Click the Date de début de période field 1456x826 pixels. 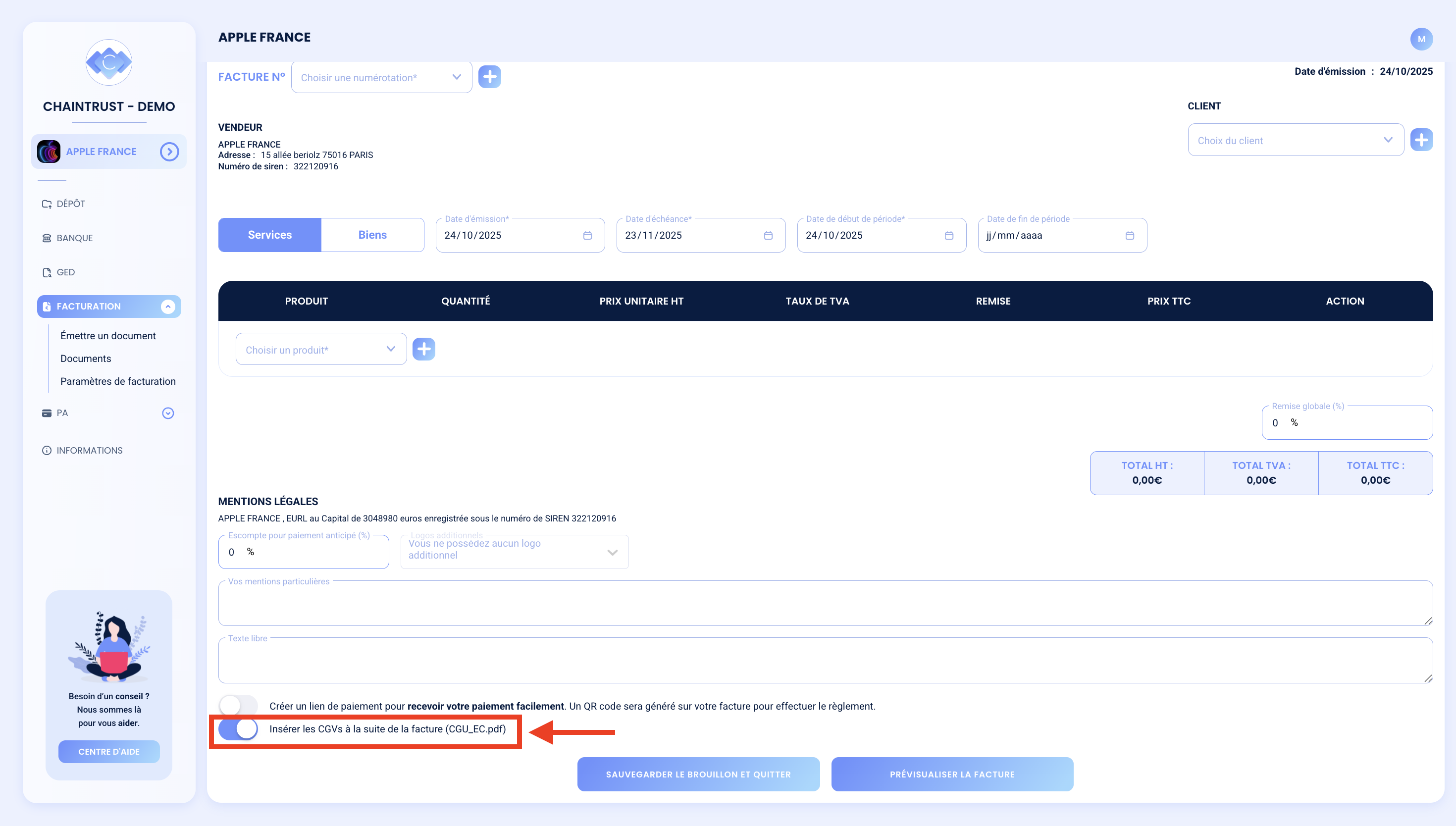pyautogui.click(x=882, y=235)
